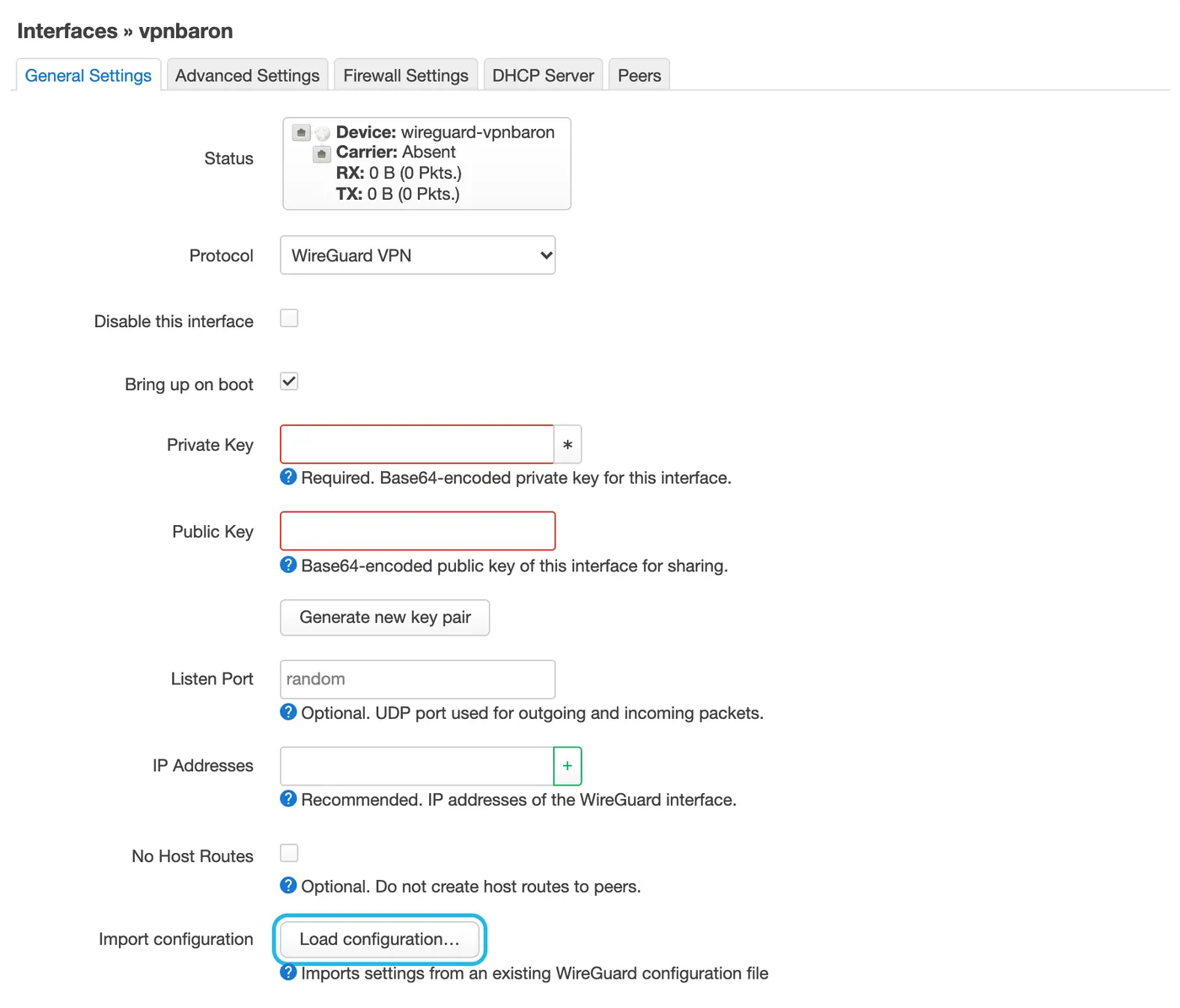Open the Firewall Settings tab
The image size is (1180, 1008).
(x=406, y=75)
